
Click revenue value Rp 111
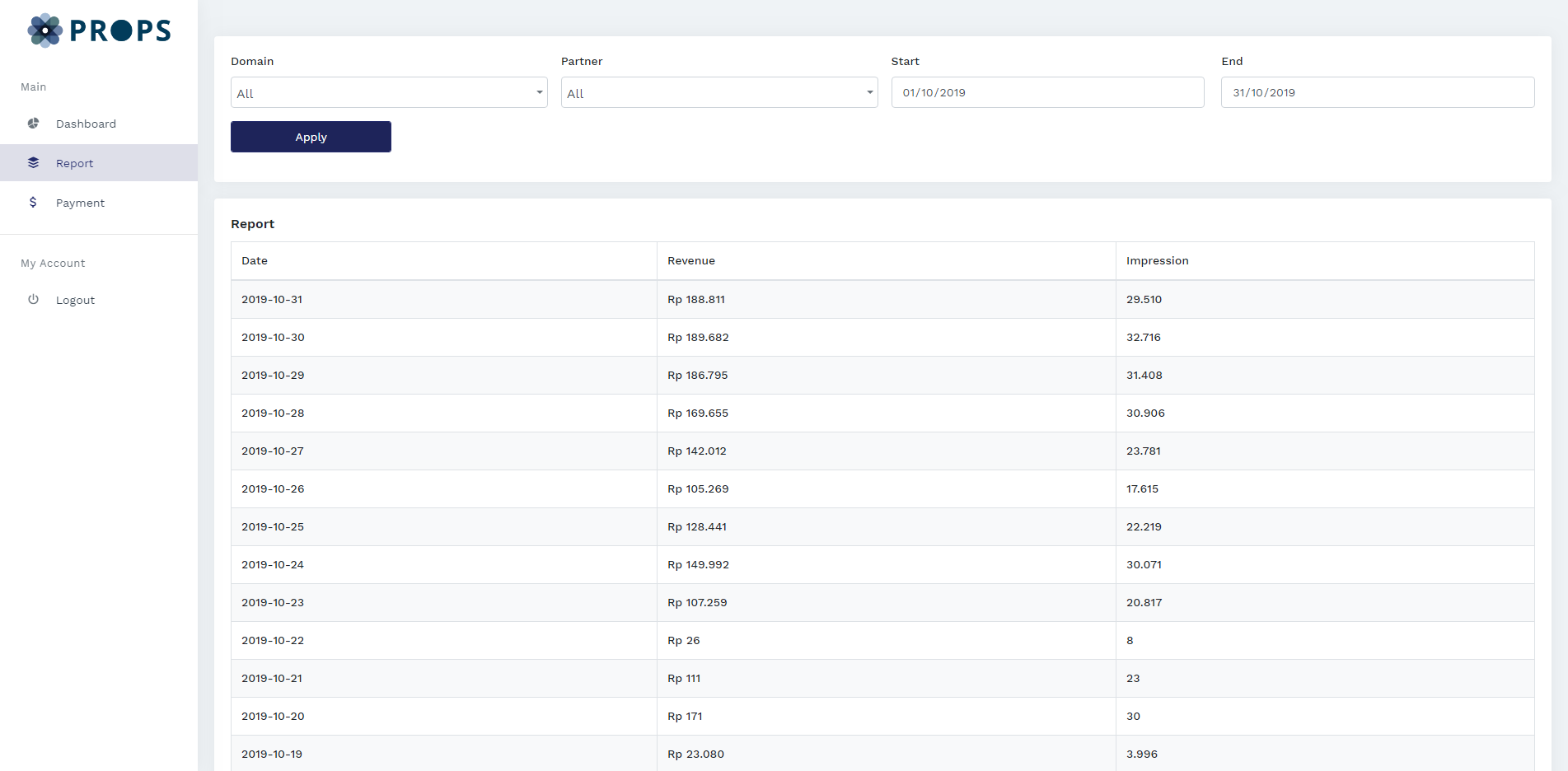coord(684,678)
